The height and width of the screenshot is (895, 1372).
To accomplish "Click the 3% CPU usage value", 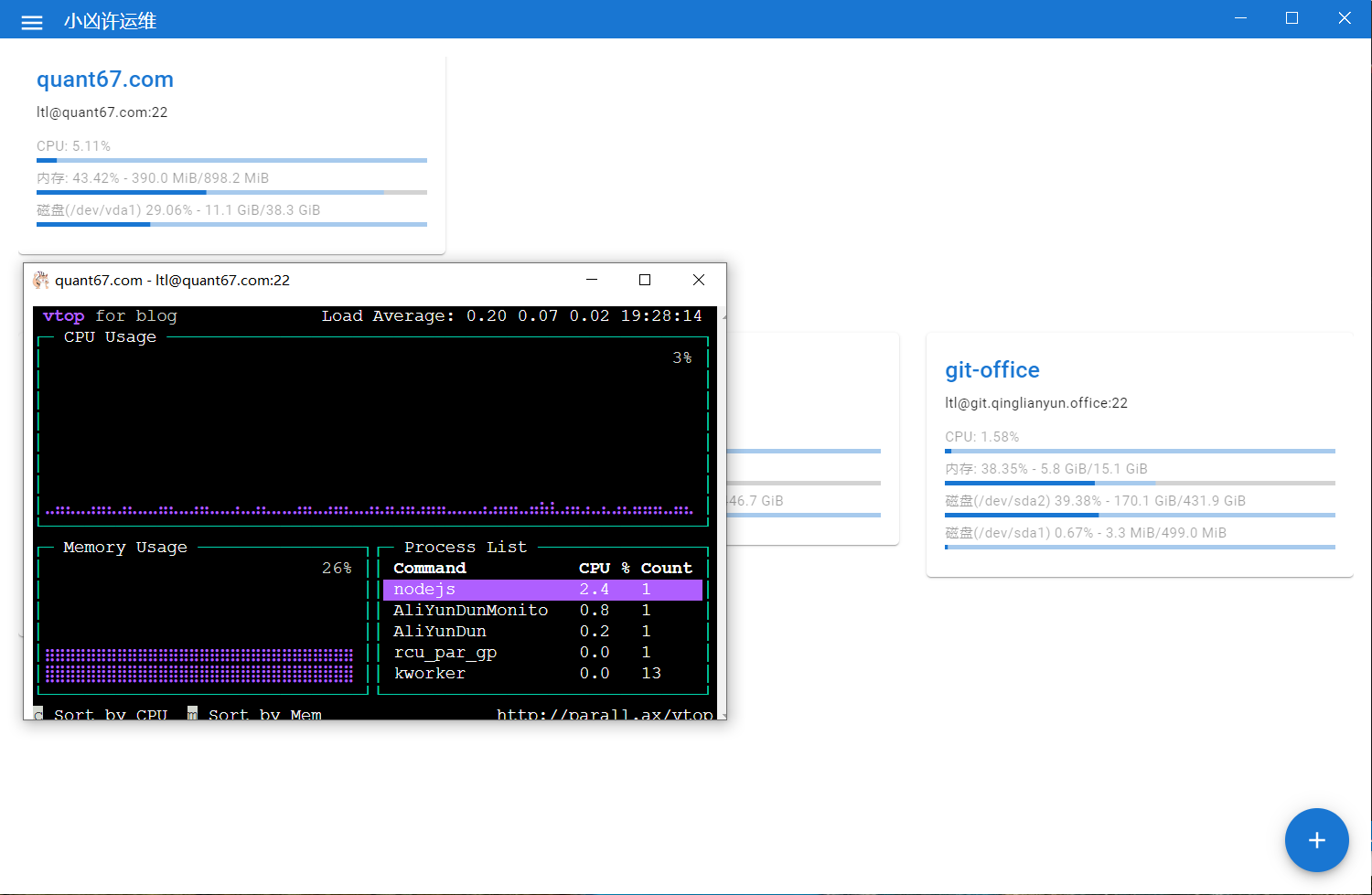I will (682, 358).
